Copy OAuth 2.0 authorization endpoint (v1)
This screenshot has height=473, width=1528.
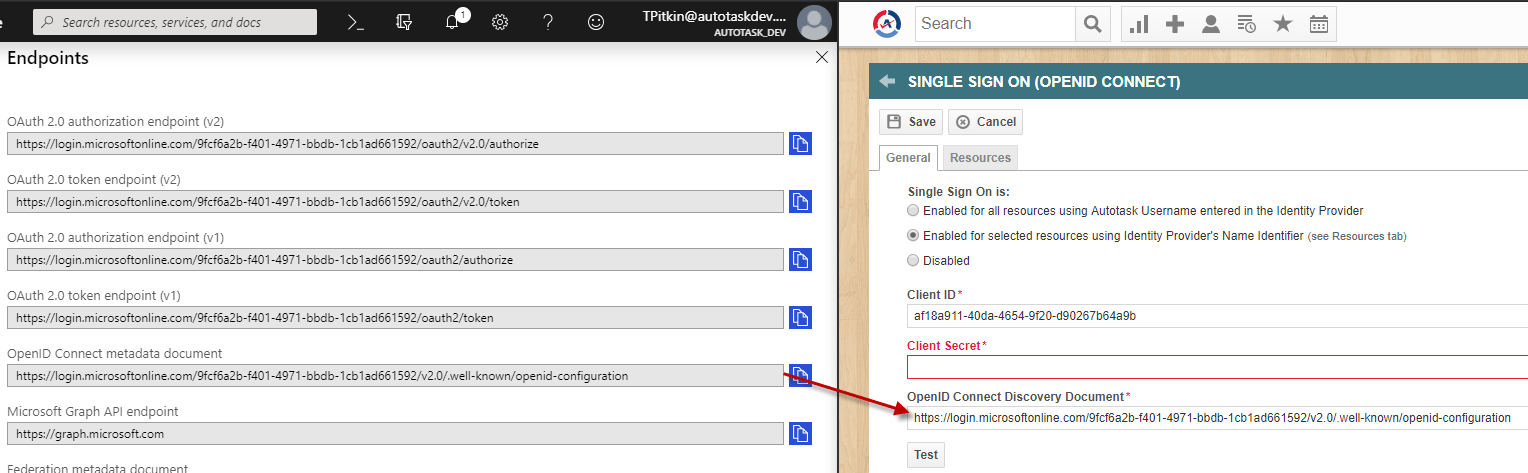click(x=800, y=260)
